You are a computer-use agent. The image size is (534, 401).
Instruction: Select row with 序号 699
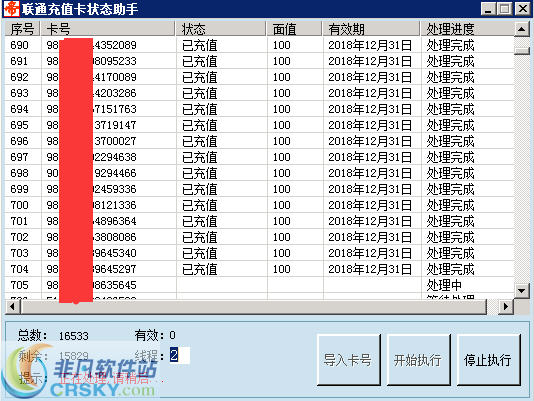[x=259, y=189]
